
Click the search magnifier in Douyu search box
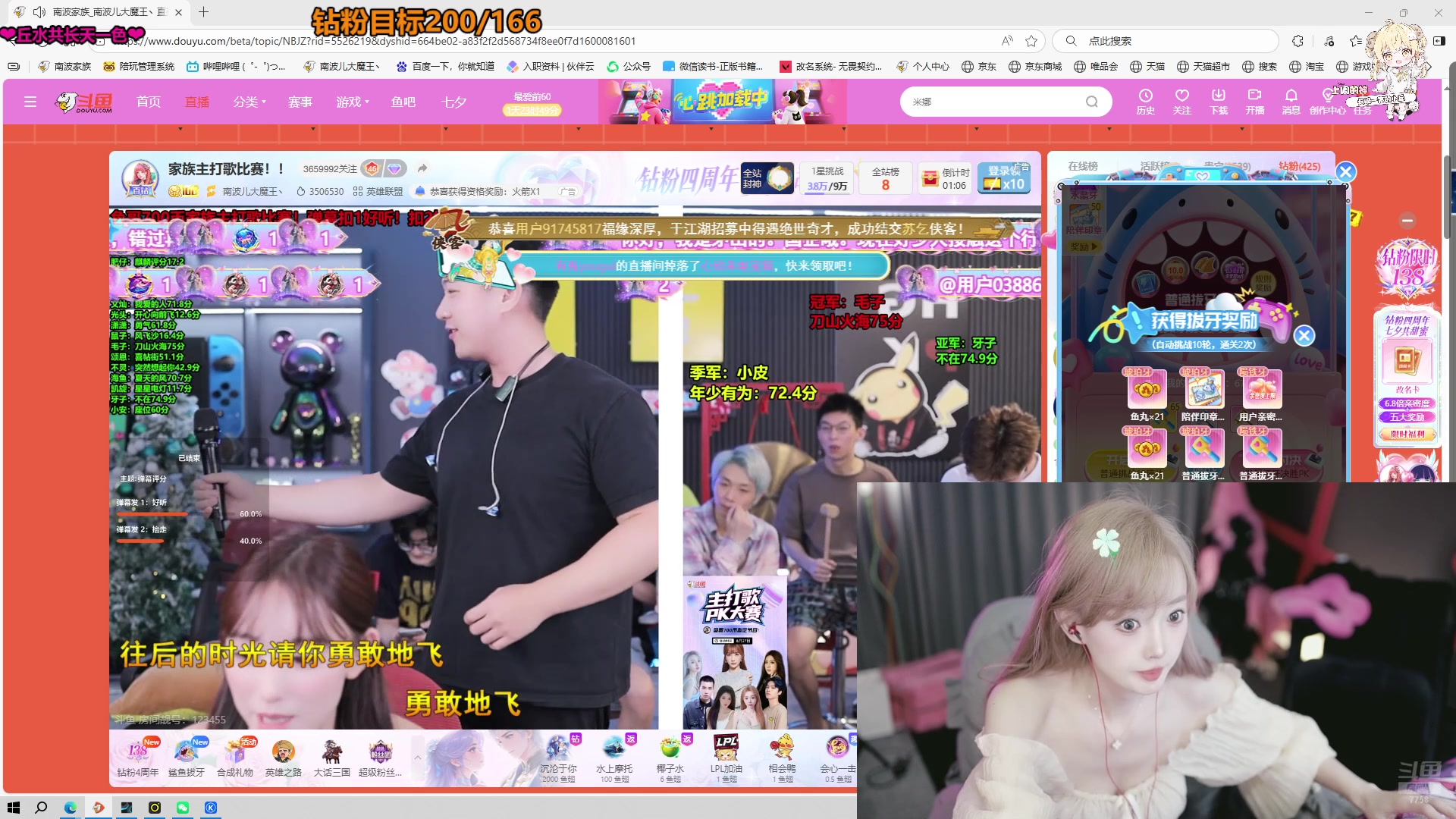click(1091, 102)
